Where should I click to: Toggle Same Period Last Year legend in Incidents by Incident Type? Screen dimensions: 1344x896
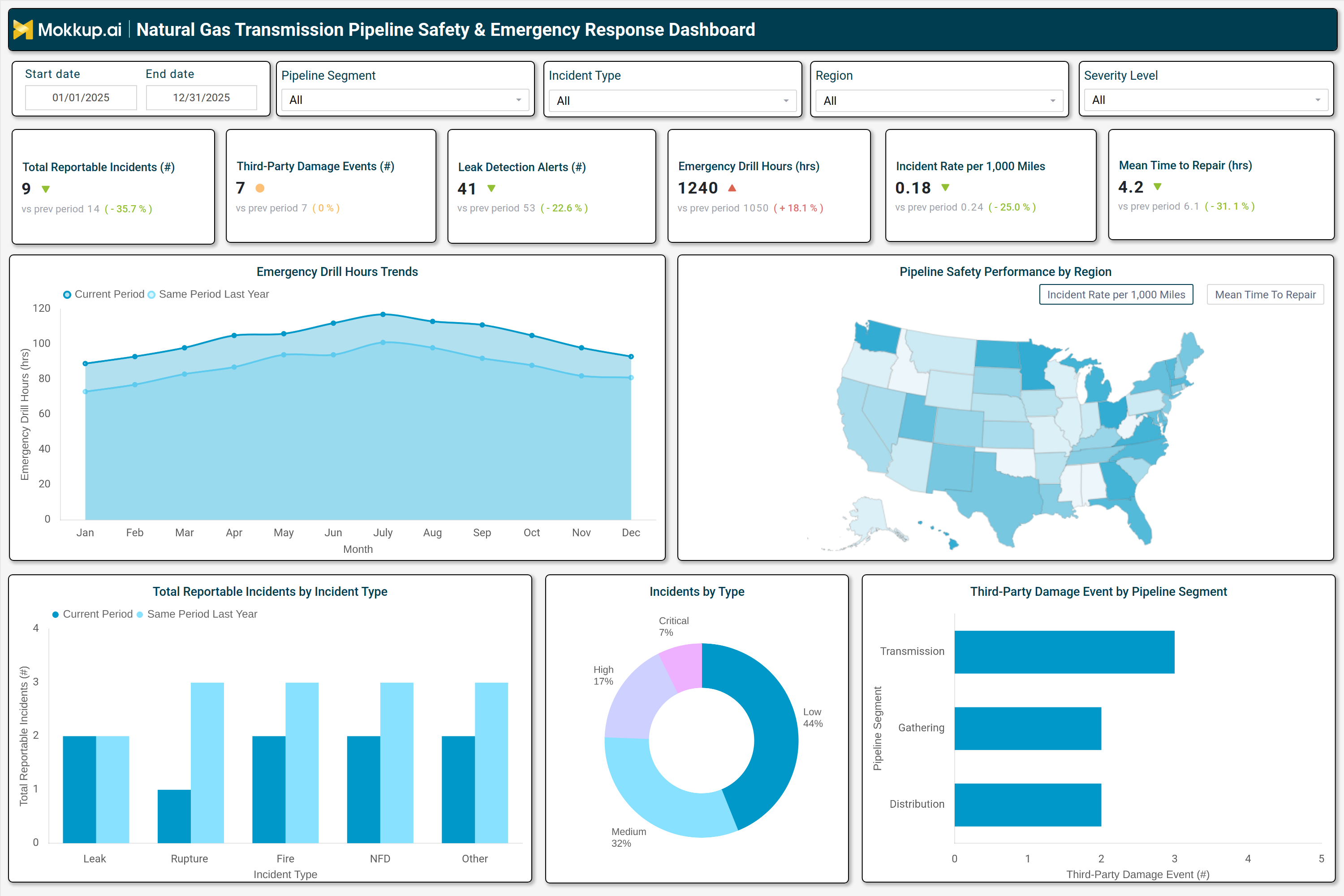pyautogui.click(x=197, y=614)
